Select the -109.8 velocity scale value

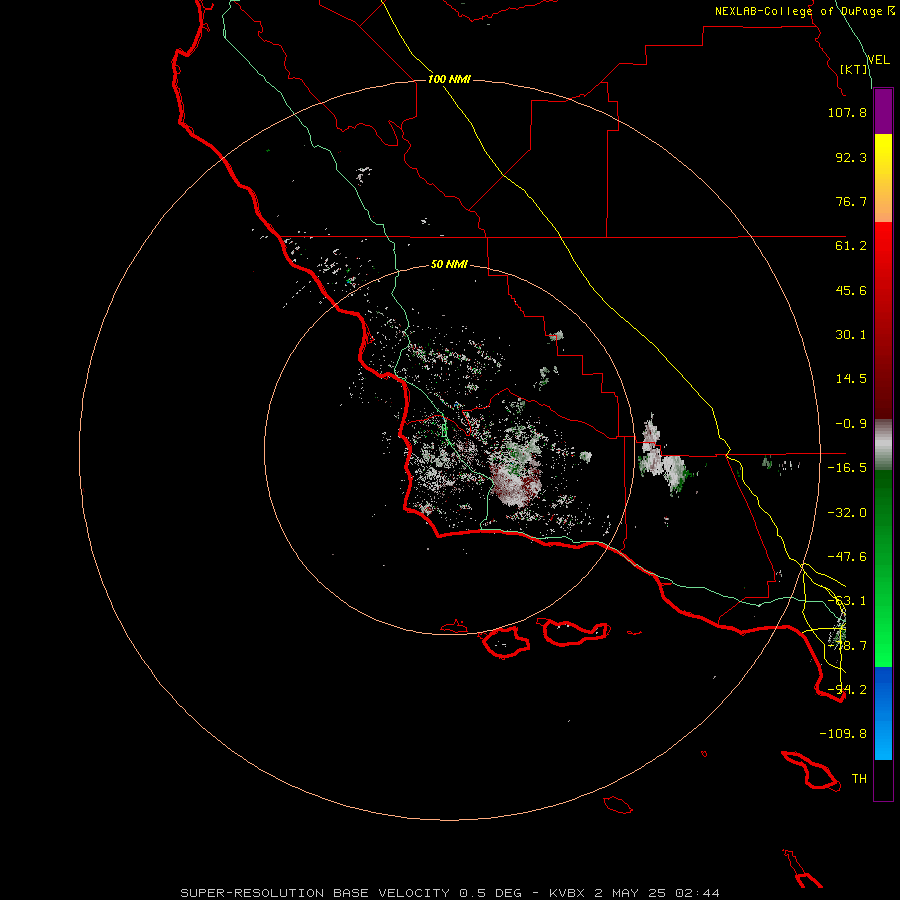[843, 734]
